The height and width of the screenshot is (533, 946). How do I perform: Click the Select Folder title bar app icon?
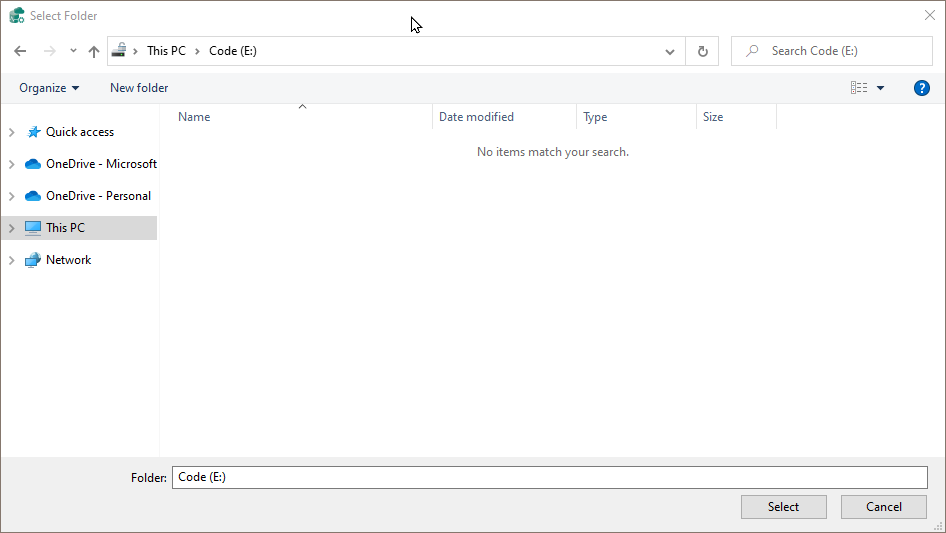click(x=17, y=16)
